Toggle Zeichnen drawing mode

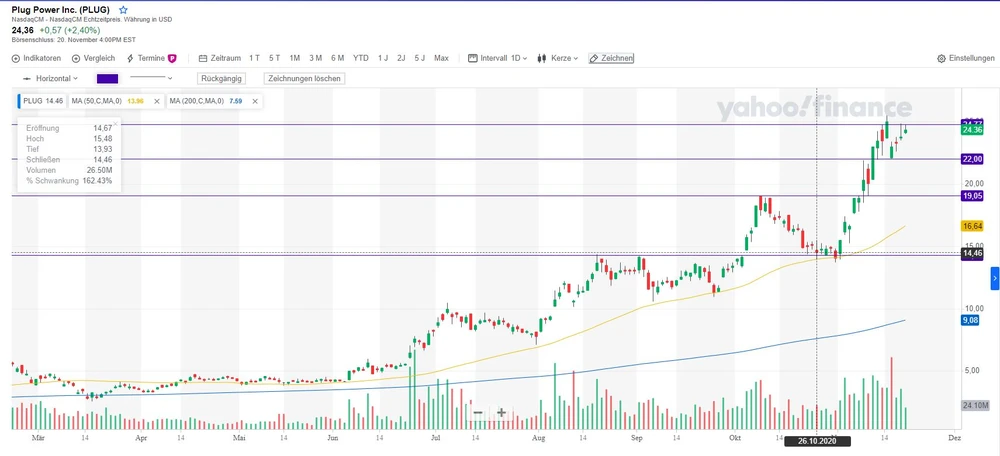611,59
